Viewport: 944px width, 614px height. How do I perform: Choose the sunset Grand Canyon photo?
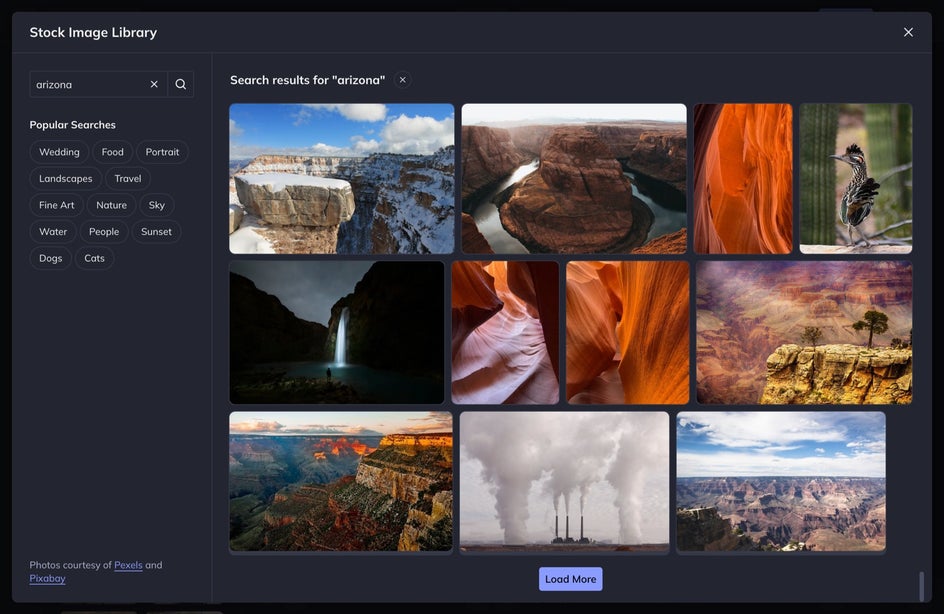pos(341,481)
